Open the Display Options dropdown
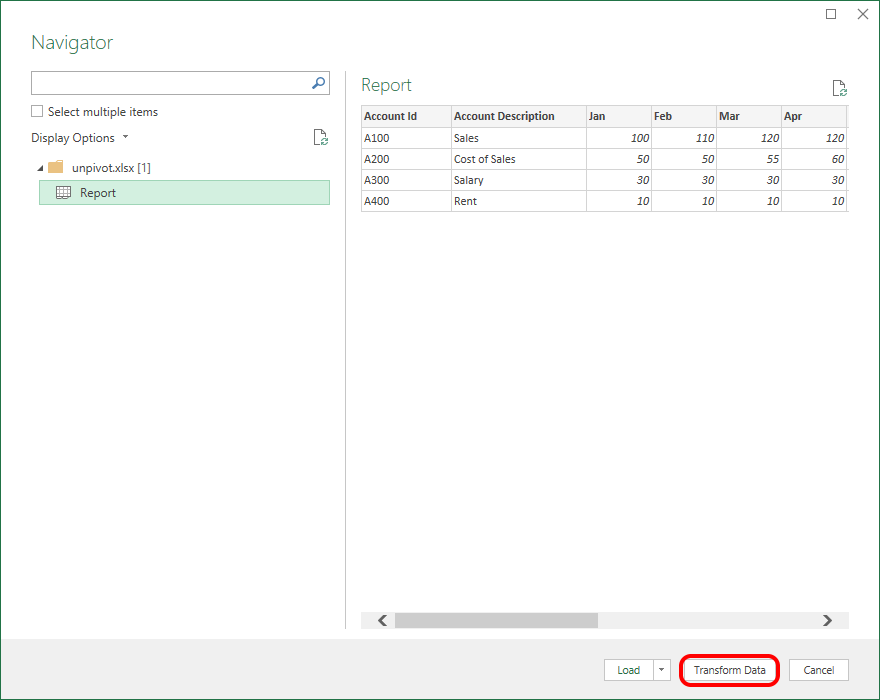 click(80, 138)
